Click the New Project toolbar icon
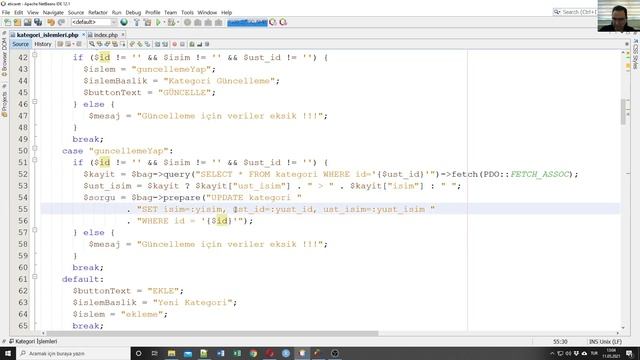The width and height of the screenshot is (640, 360). tap(17, 22)
